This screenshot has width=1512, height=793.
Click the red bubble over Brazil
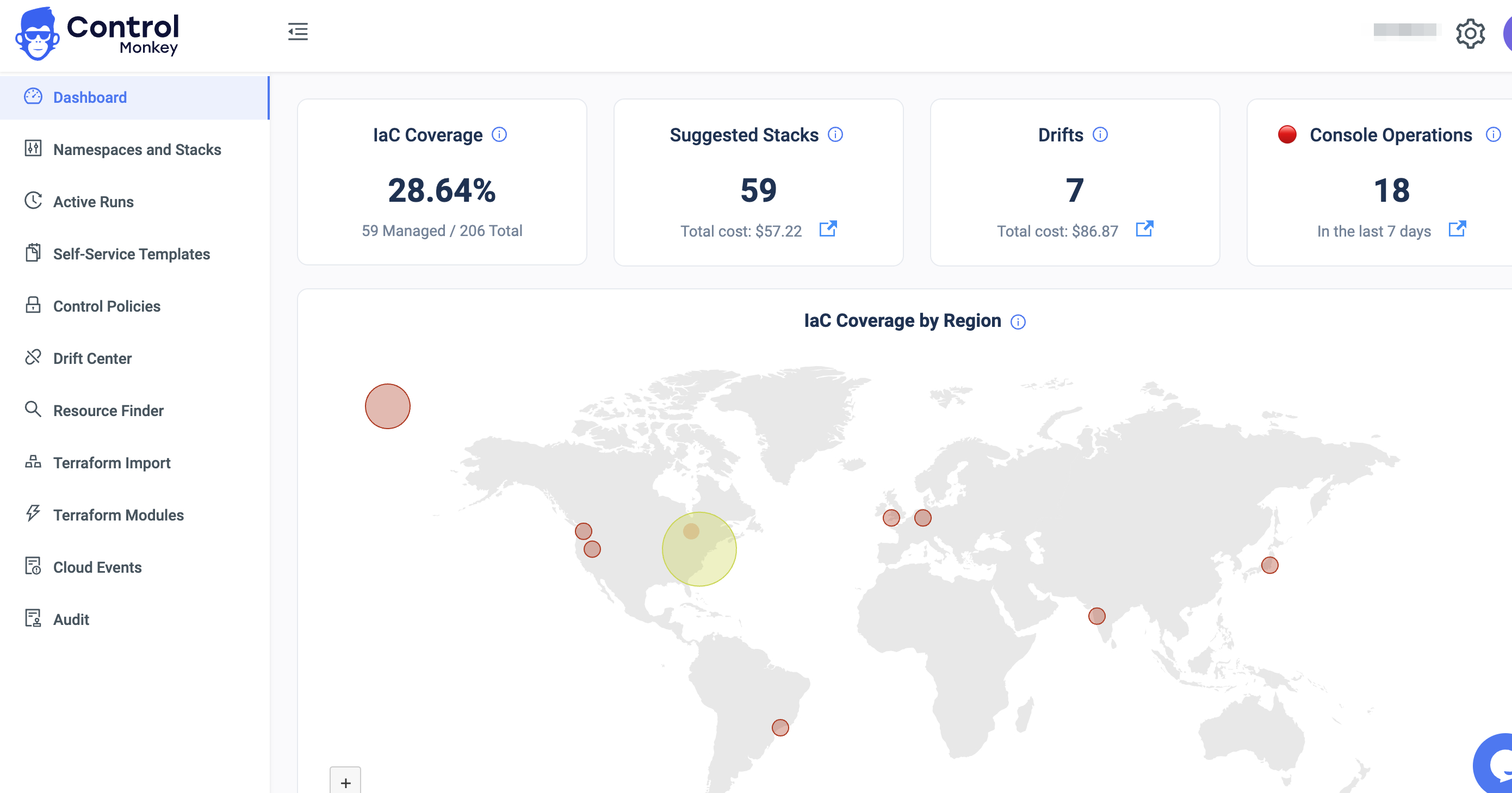pyautogui.click(x=779, y=728)
